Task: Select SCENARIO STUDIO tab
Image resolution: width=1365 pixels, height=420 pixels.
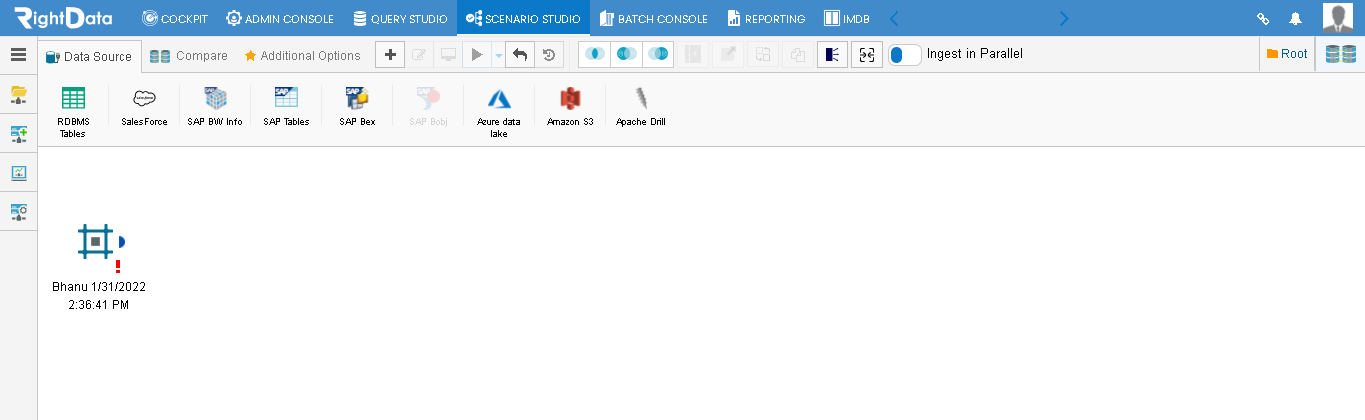Action: 523,18
